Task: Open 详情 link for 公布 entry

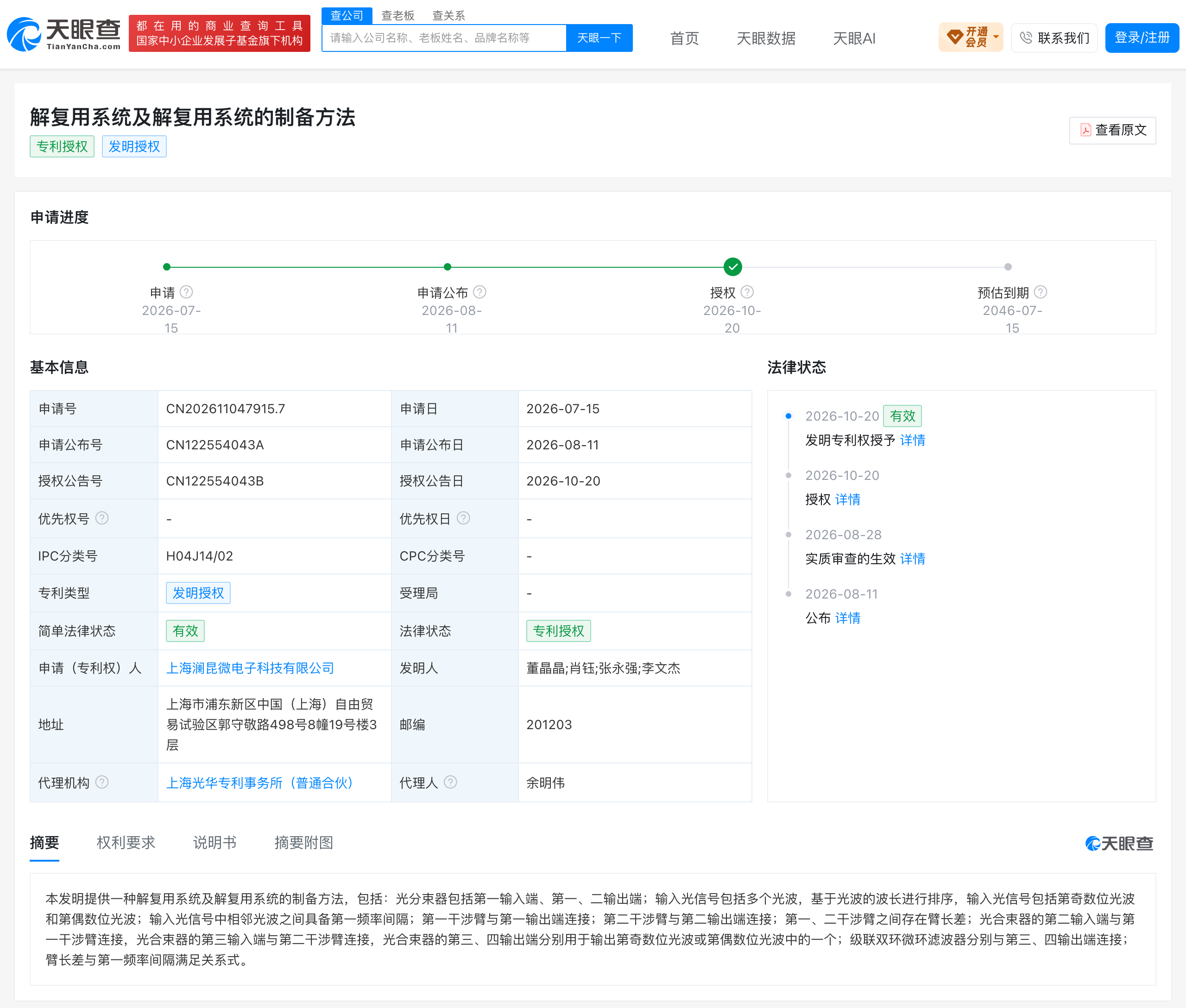Action: click(848, 618)
